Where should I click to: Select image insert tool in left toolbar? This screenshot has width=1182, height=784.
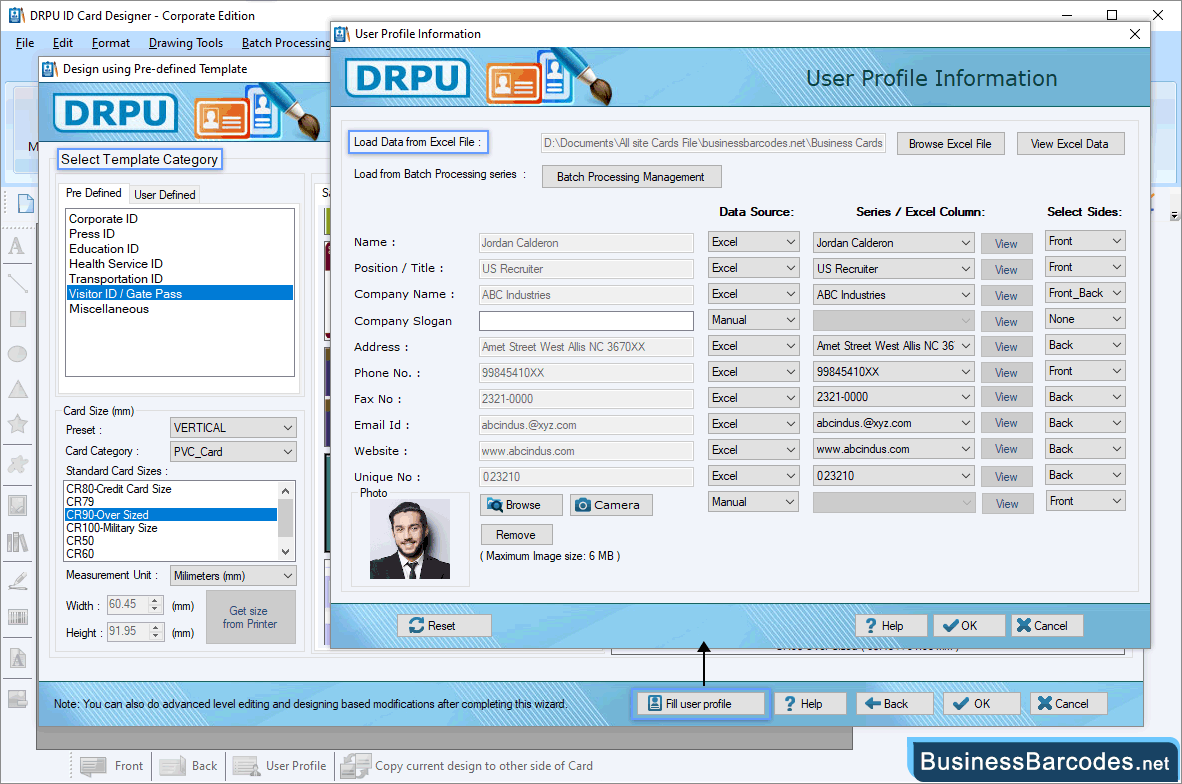pyautogui.click(x=17, y=505)
